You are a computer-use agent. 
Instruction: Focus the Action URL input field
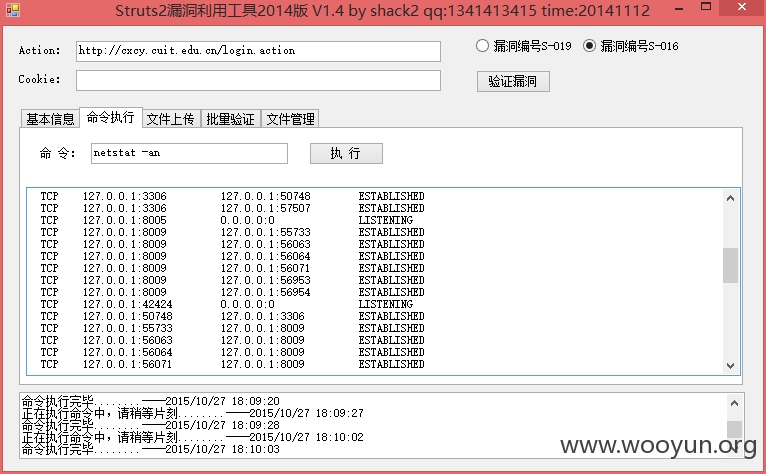[258, 51]
